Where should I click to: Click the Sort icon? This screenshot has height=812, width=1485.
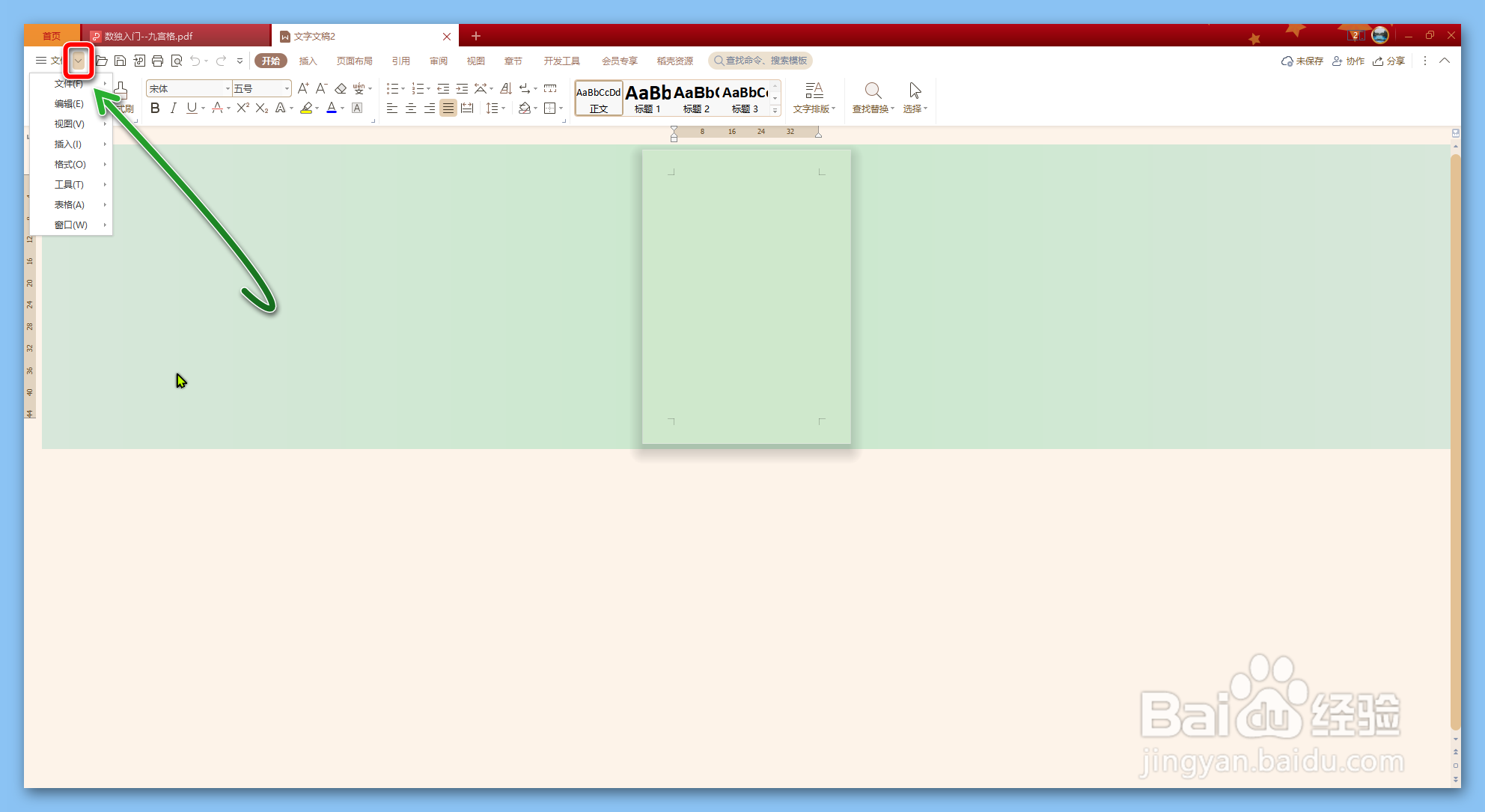[x=506, y=88]
